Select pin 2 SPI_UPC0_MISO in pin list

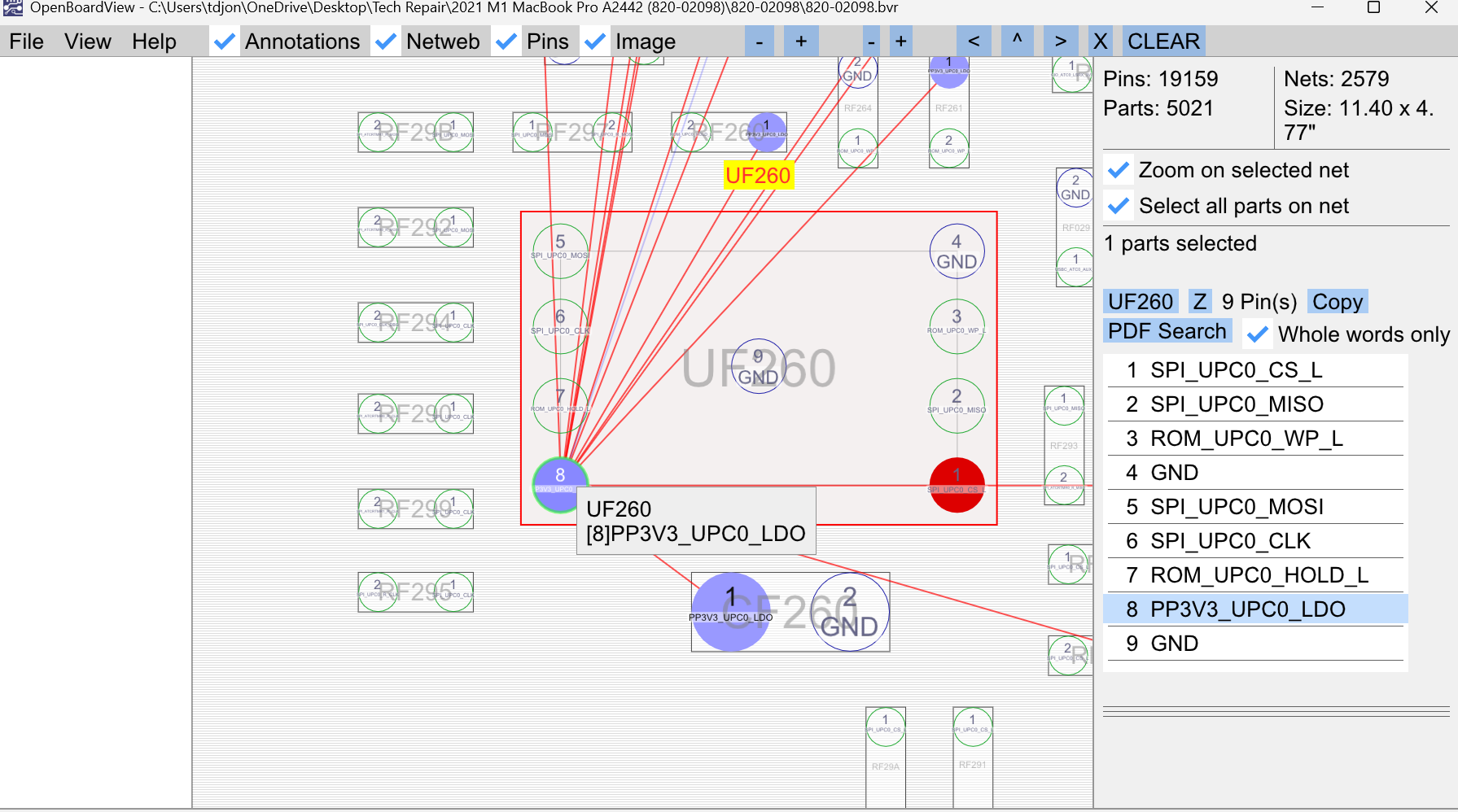(x=1255, y=404)
